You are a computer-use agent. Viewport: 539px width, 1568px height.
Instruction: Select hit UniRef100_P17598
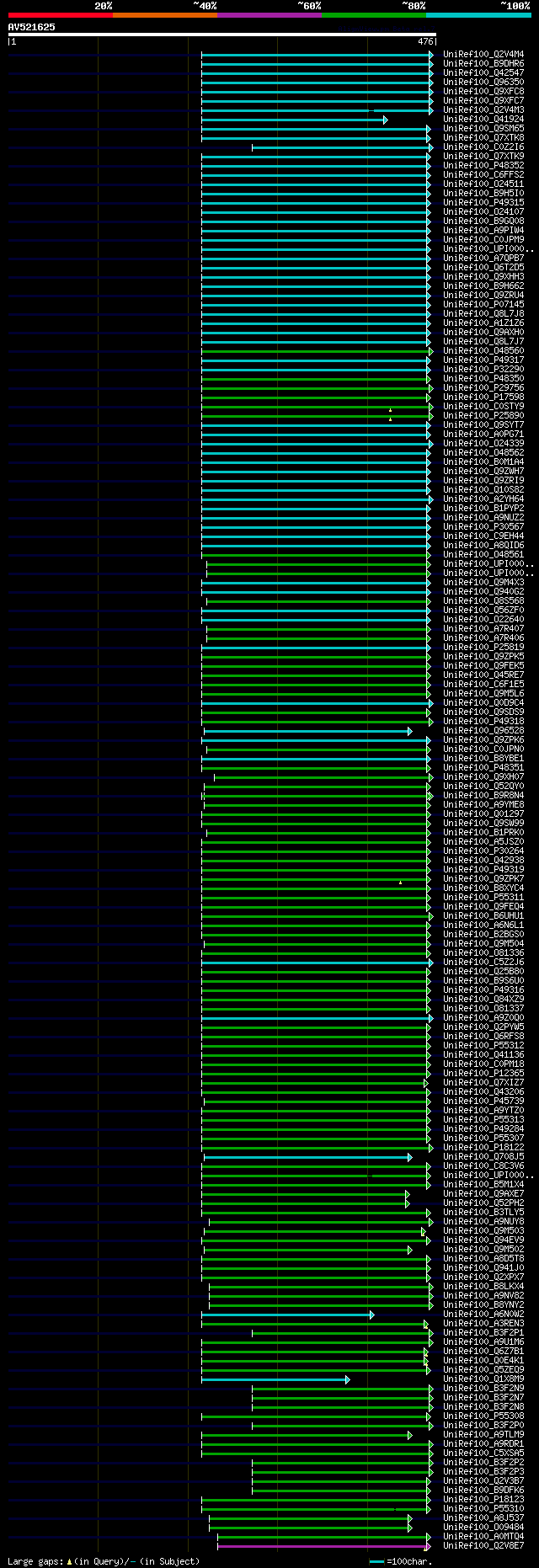(483, 397)
